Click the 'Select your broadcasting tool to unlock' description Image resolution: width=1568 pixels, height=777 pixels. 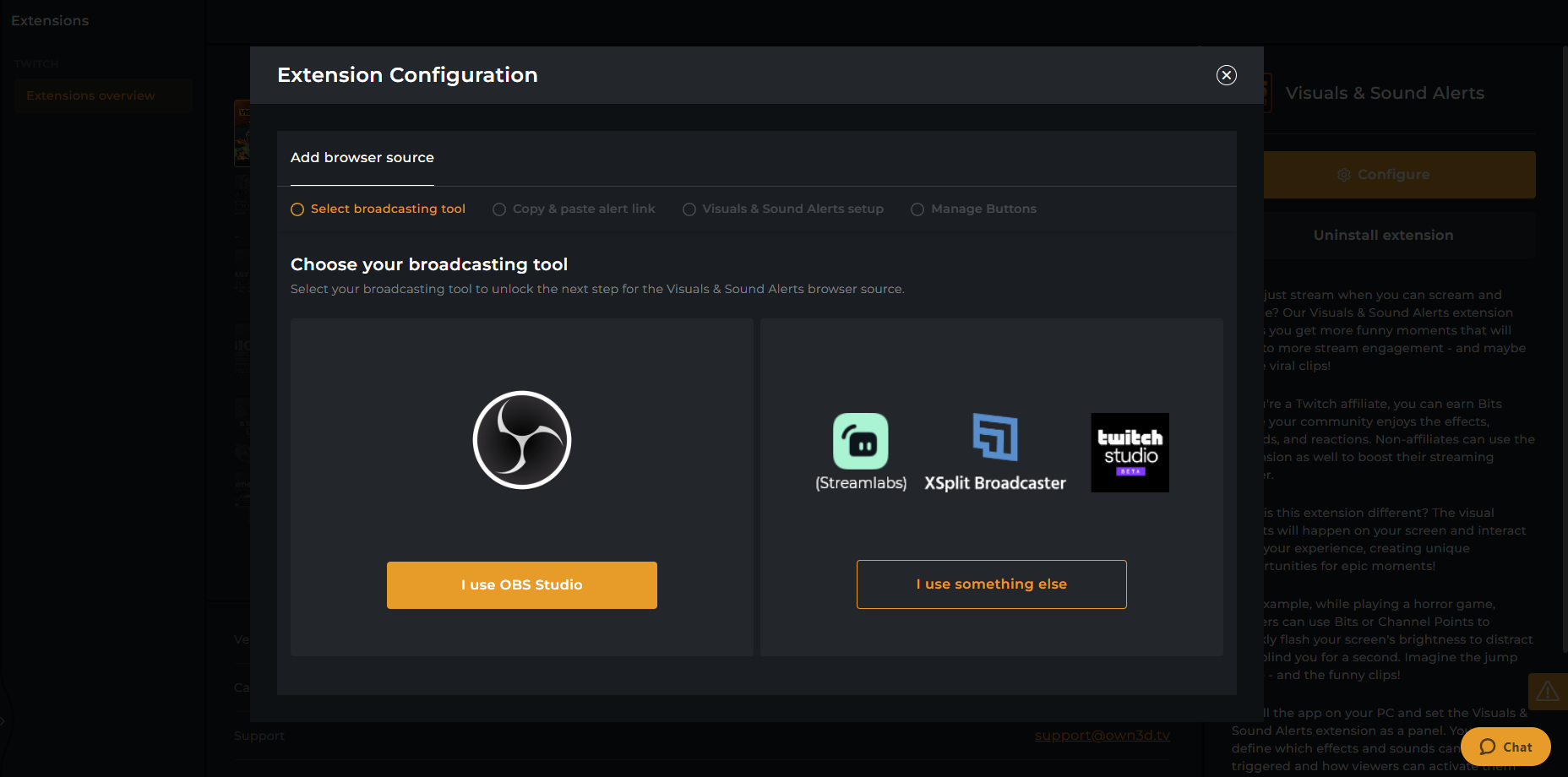click(597, 289)
